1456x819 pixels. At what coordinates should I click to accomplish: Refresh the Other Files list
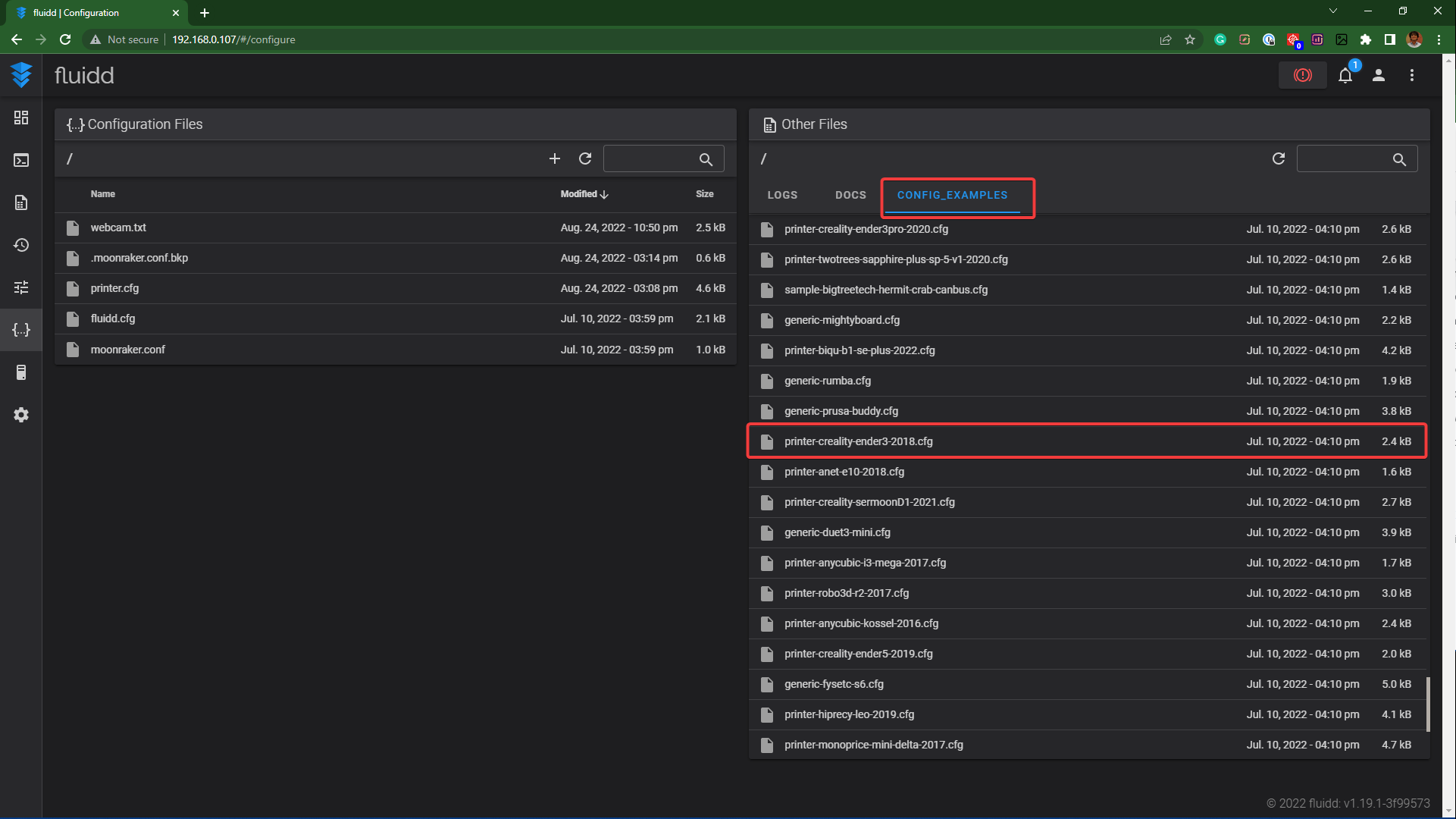[1279, 158]
